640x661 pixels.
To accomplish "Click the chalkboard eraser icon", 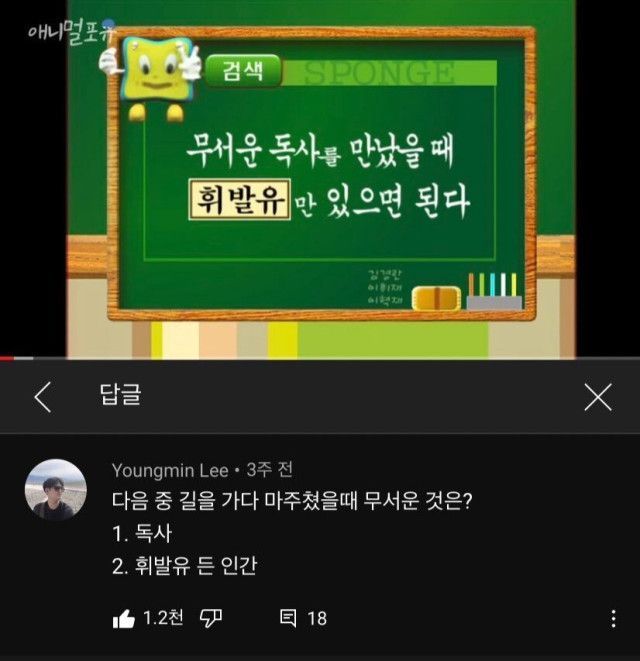I will click(x=436, y=298).
